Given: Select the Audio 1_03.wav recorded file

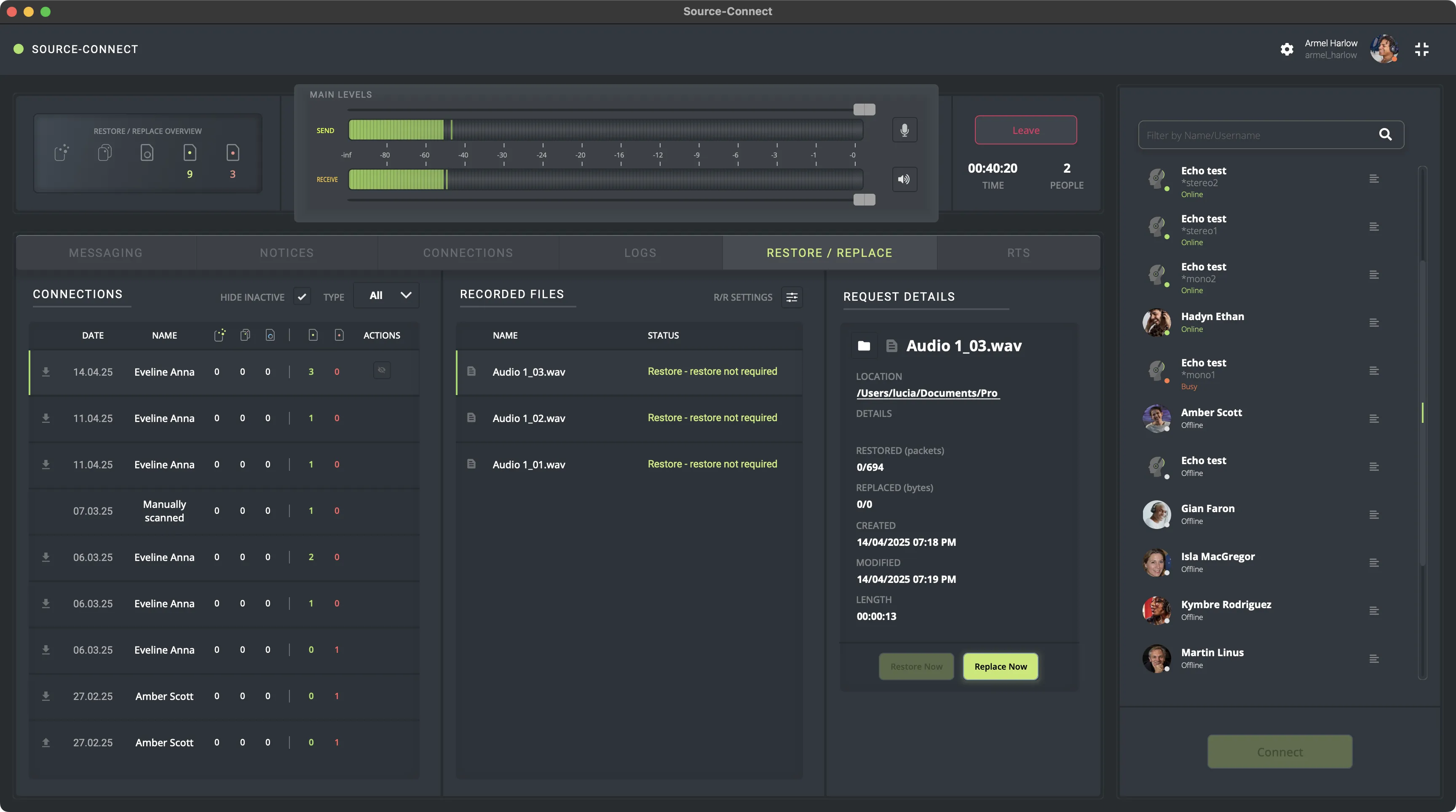Looking at the screenshot, I should pyautogui.click(x=629, y=372).
